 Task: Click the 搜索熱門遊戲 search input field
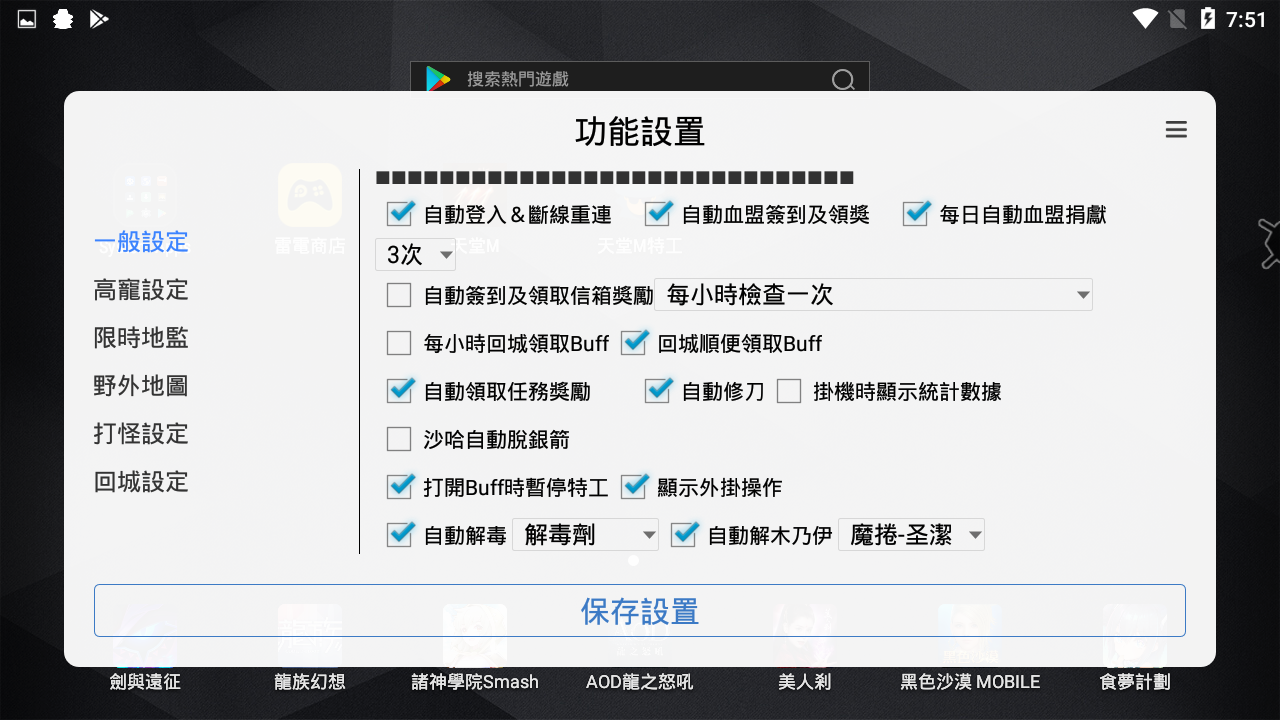(x=600, y=79)
